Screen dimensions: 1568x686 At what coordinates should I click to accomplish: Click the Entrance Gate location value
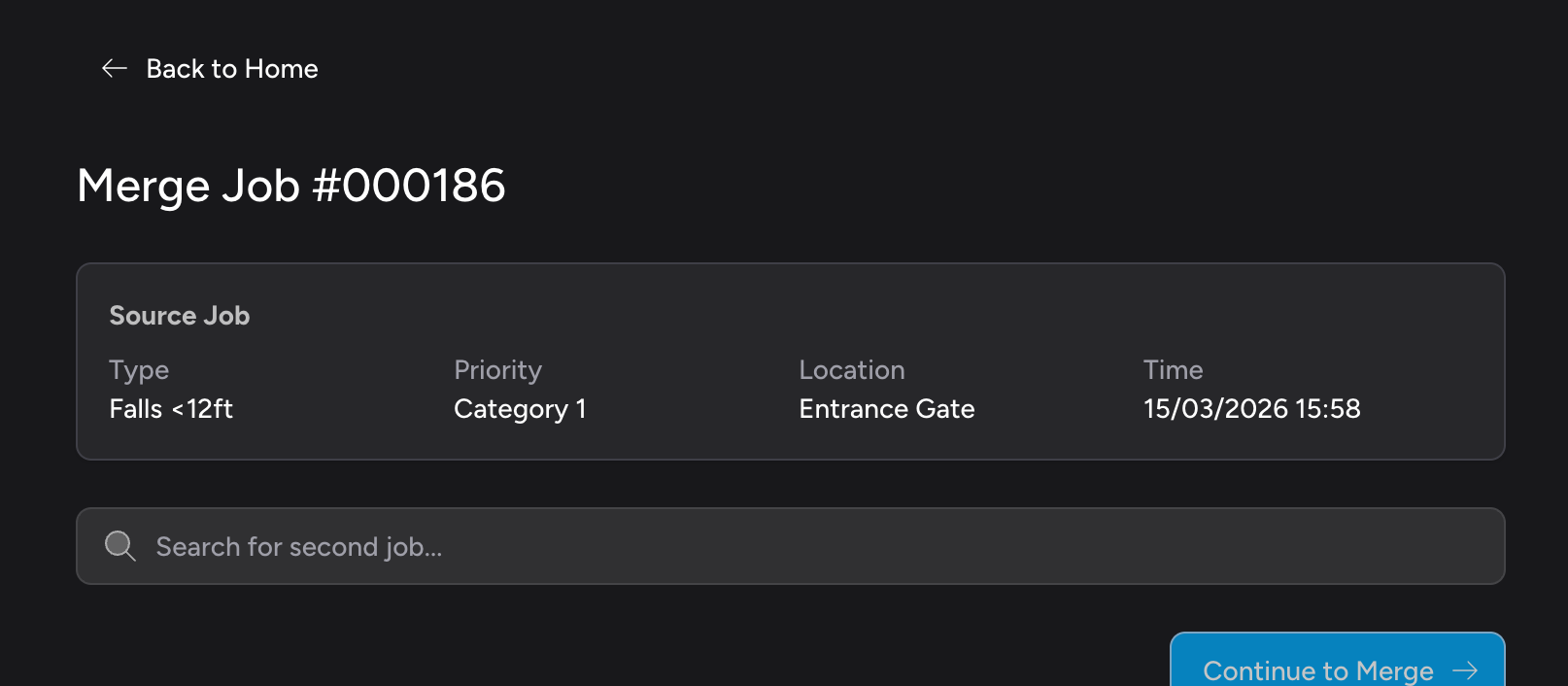coord(887,408)
